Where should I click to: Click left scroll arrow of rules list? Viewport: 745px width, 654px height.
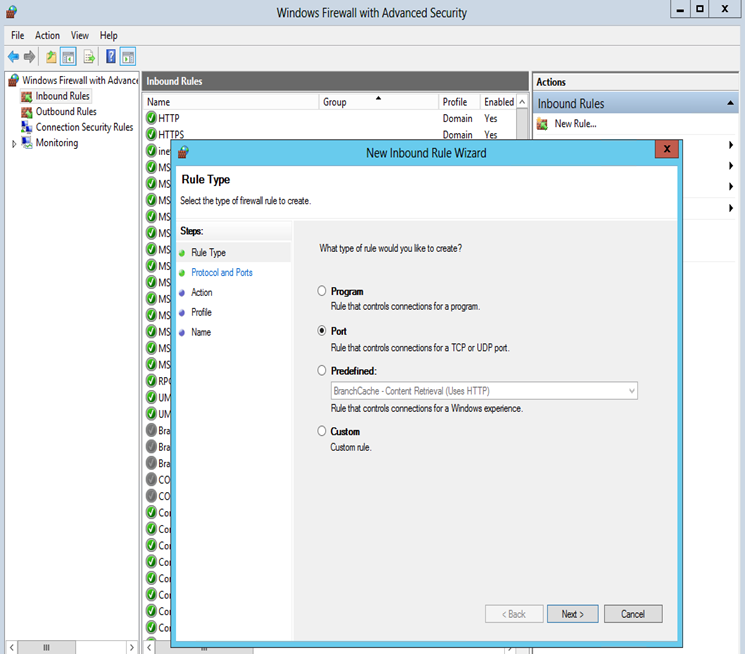pos(149,648)
